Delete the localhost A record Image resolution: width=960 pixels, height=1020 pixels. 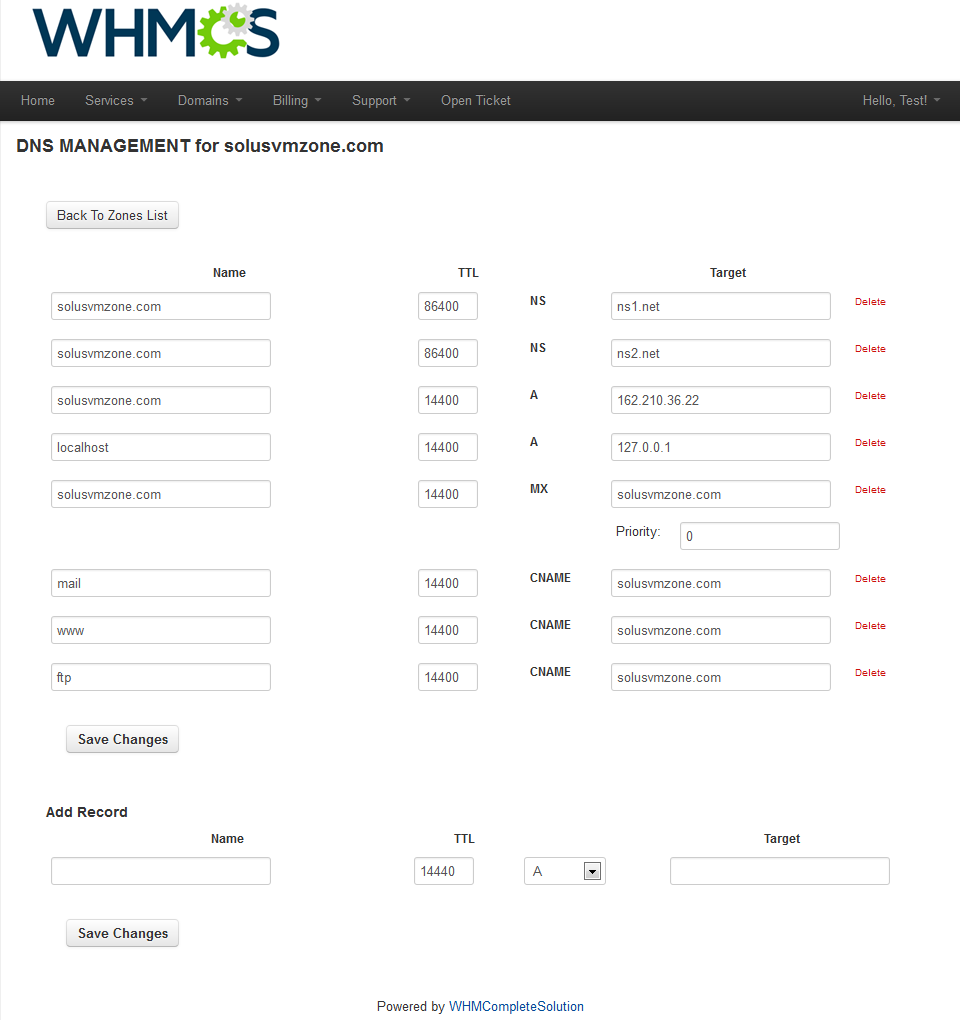pyautogui.click(x=870, y=442)
